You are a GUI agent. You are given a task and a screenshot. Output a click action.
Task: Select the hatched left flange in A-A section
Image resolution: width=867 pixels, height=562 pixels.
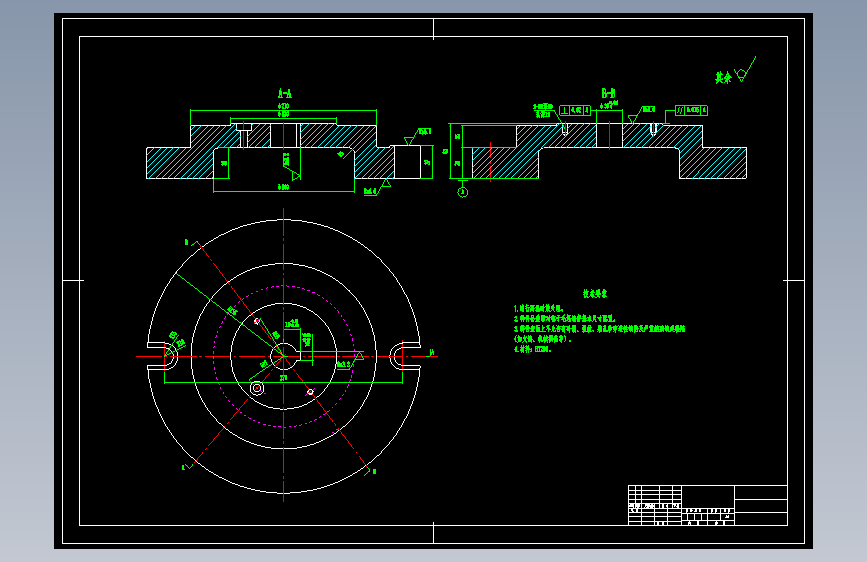[x=180, y=163]
